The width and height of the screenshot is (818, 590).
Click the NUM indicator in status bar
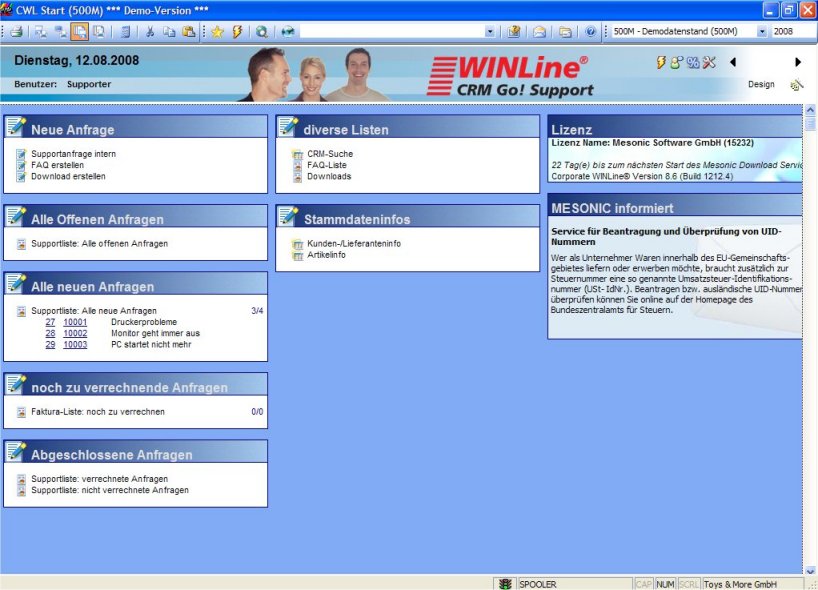tap(665, 584)
